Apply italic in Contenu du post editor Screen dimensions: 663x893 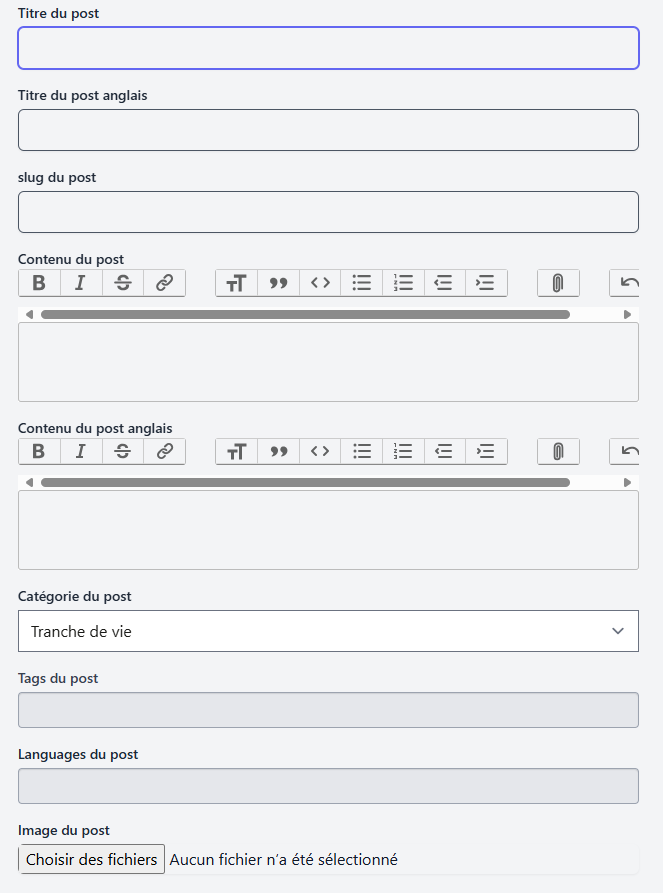[x=81, y=283]
